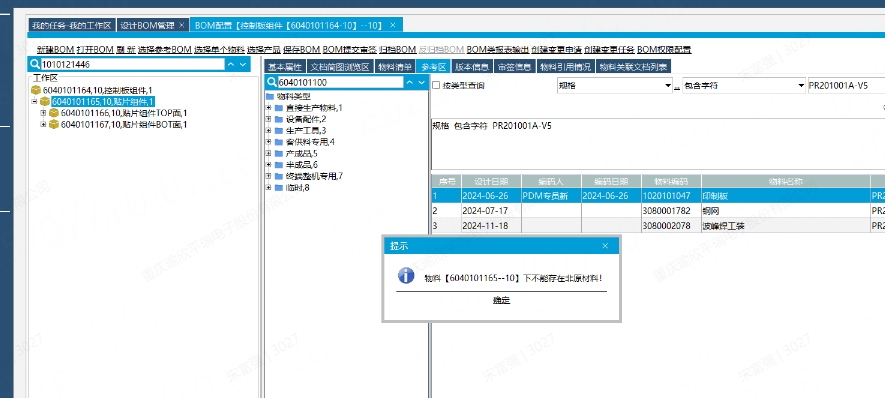Viewport: 885px width, 398px height.
Task: Click 创建变更申请 in the toolbar
Action: coord(557,50)
